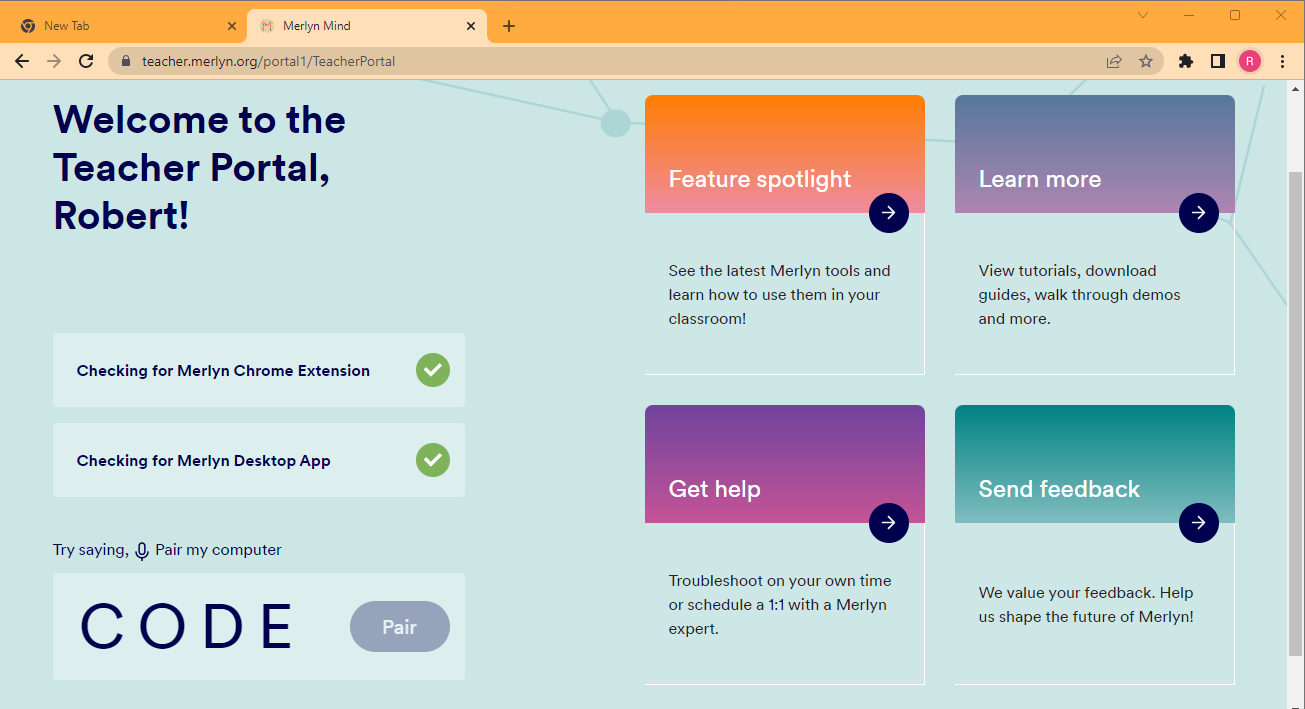Go forward with the browser forward arrow
The width and height of the screenshot is (1305, 709).
click(54, 61)
